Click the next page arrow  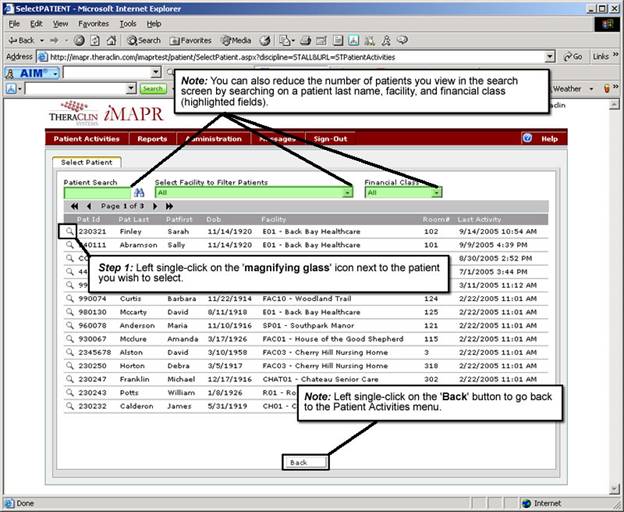pyautogui.click(x=155, y=205)
